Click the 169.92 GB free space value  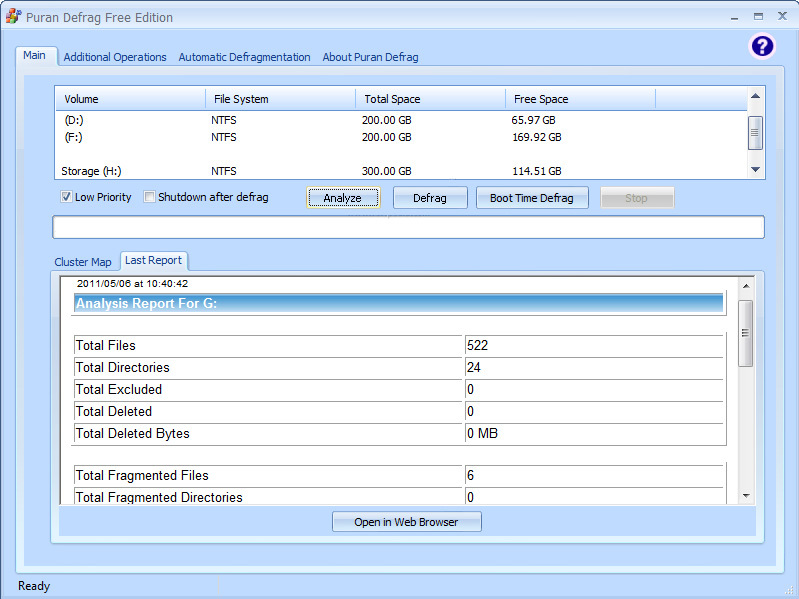[x=537, y=137]
